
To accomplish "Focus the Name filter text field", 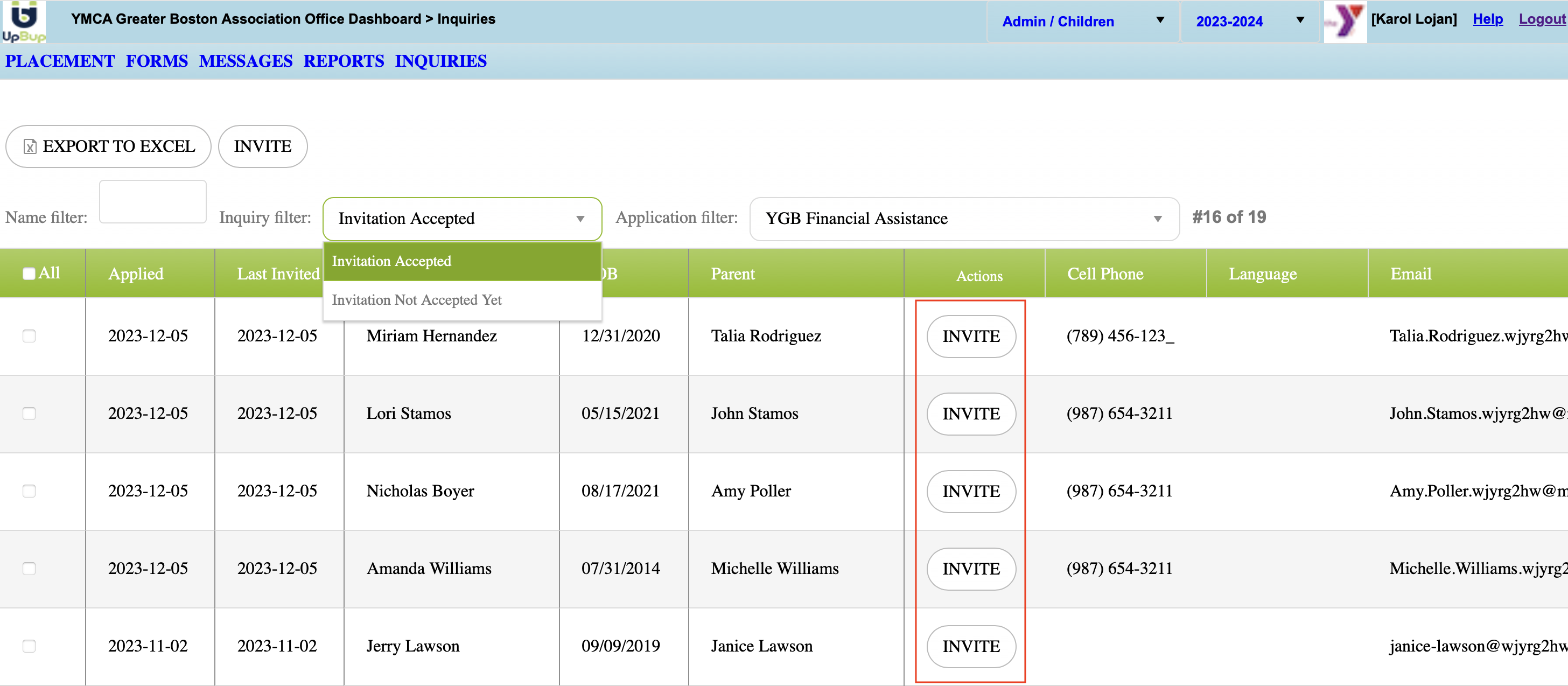I will pyautogui.click(x=153, y=201).
